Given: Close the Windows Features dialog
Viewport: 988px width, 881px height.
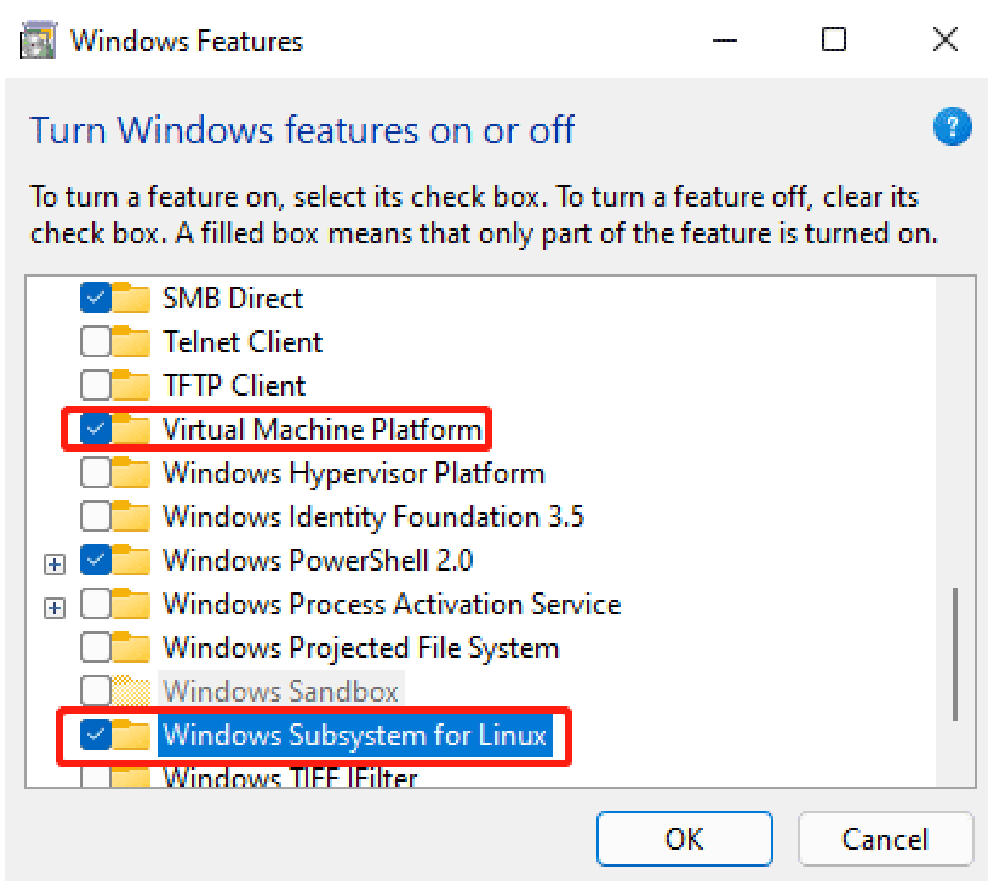Looking at the screenshot, I should point(945,40).
